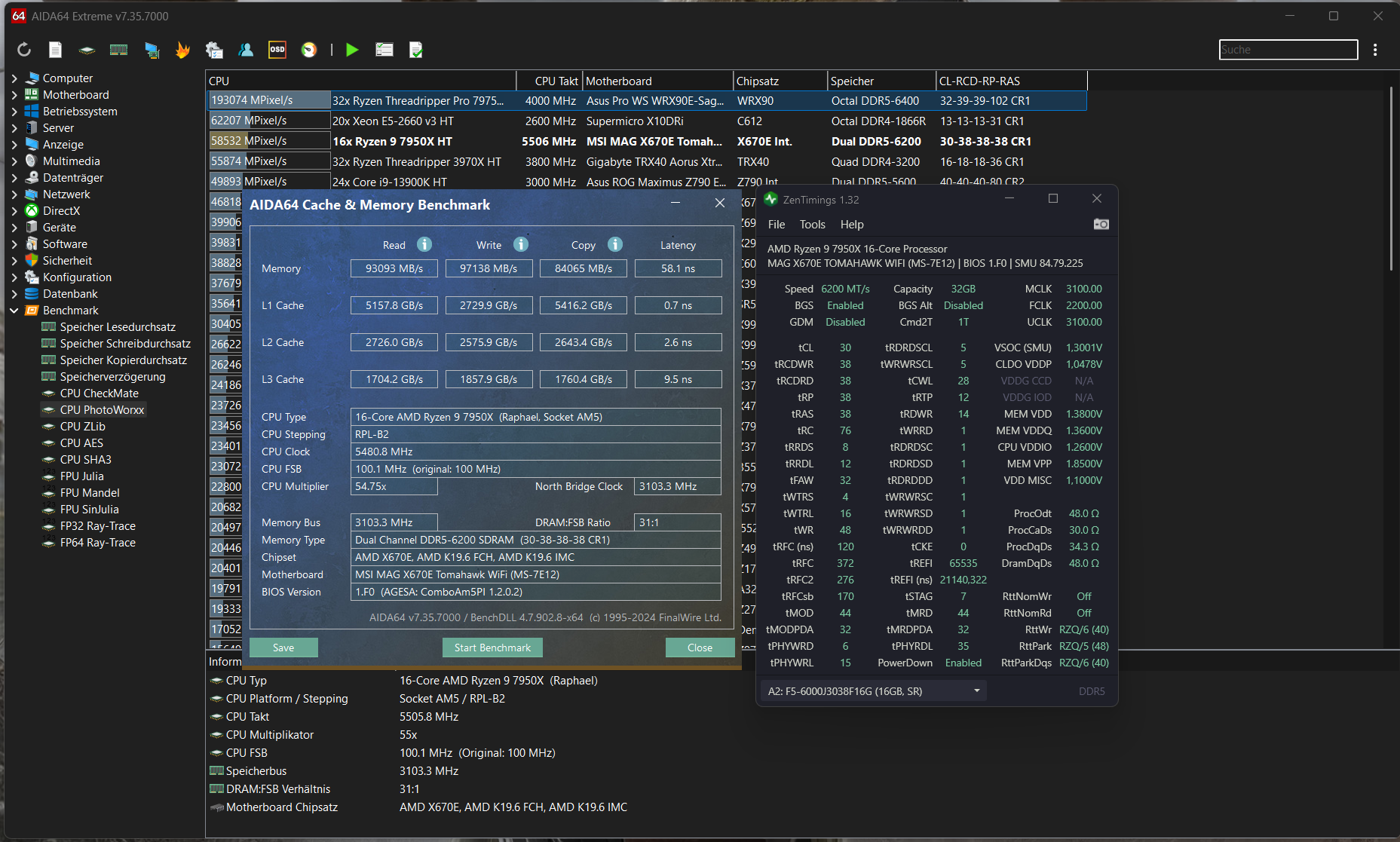Sort by the Chipsatz column header
The image size is (1400, 842).
click(x=780, y=81)
